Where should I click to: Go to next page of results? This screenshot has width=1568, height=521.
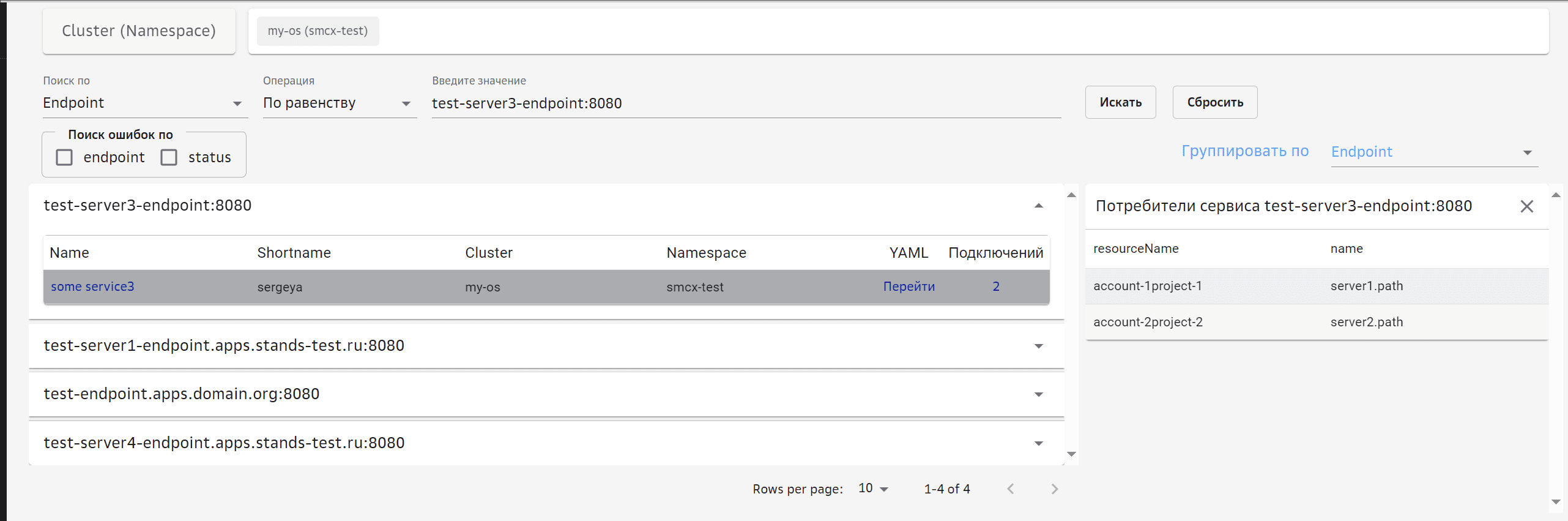pos(1054,489)
